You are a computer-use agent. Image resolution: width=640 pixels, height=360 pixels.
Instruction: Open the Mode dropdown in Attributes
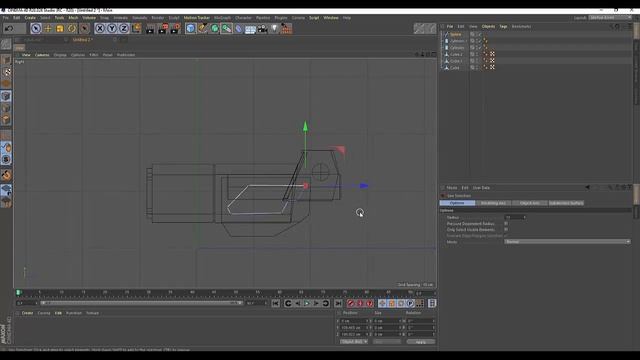(567, 242)
